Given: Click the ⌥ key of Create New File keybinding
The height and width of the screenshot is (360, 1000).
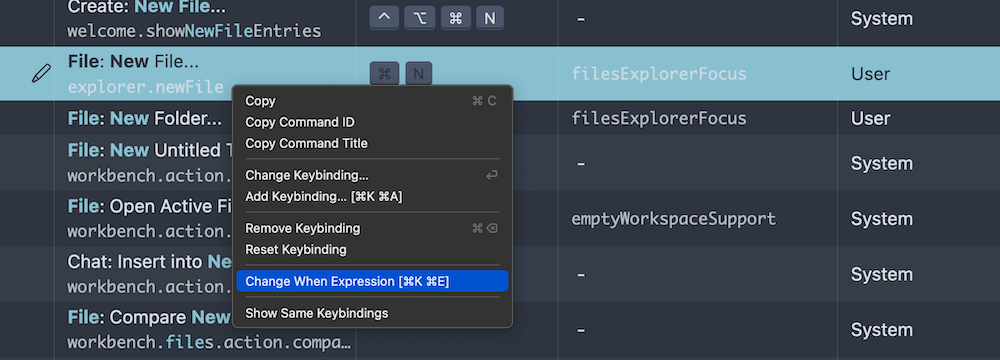Looking at the screenshot, I should [419, 18].
